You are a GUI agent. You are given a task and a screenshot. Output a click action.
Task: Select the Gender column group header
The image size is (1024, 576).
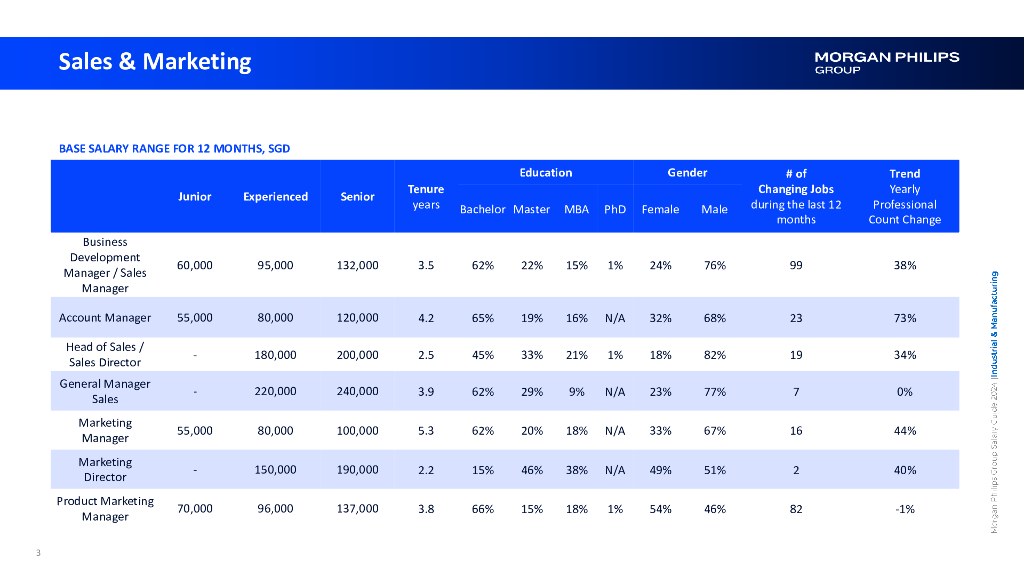click(x=687, y=173)
